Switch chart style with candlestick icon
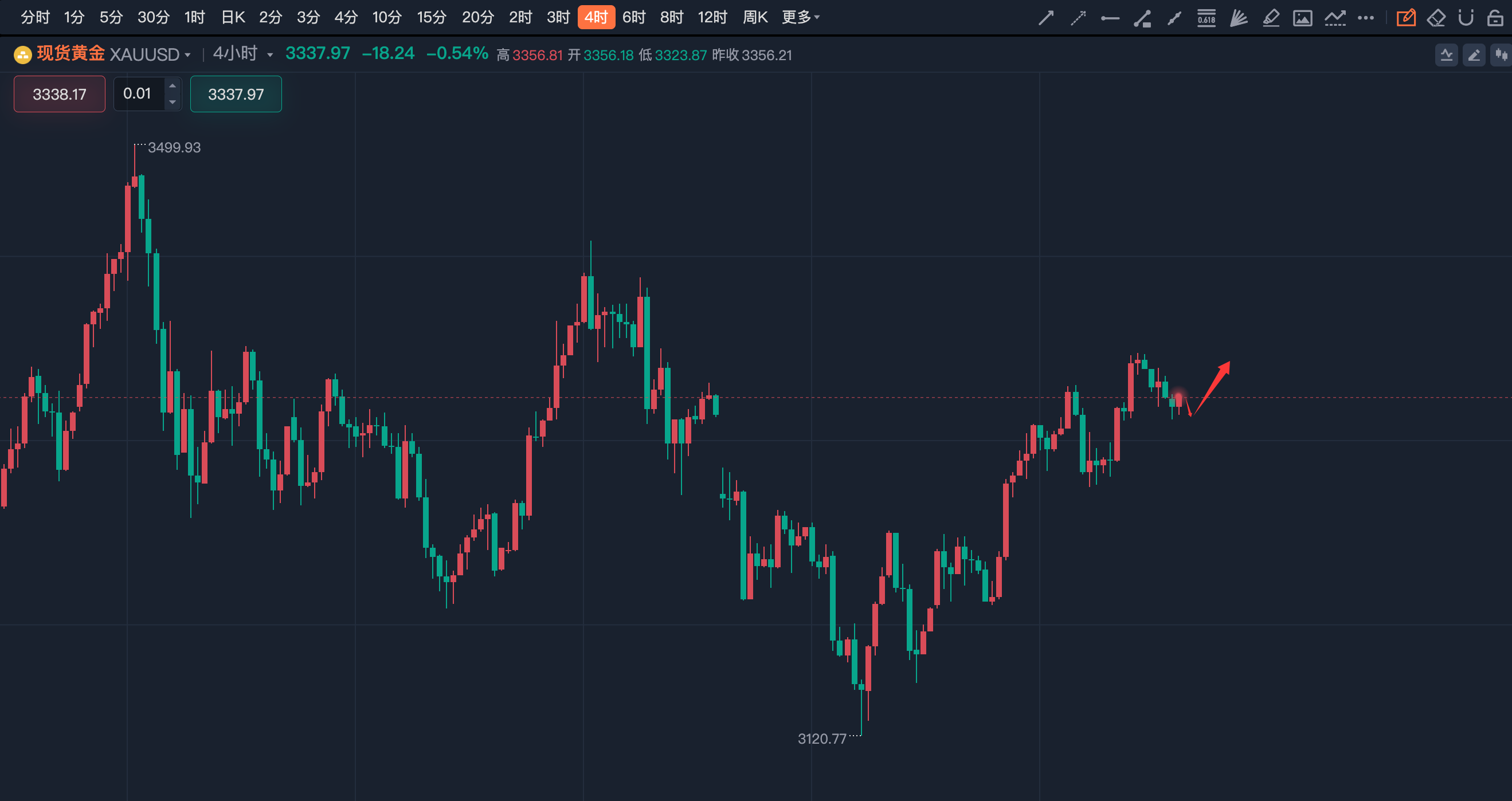 [1502, 55]
